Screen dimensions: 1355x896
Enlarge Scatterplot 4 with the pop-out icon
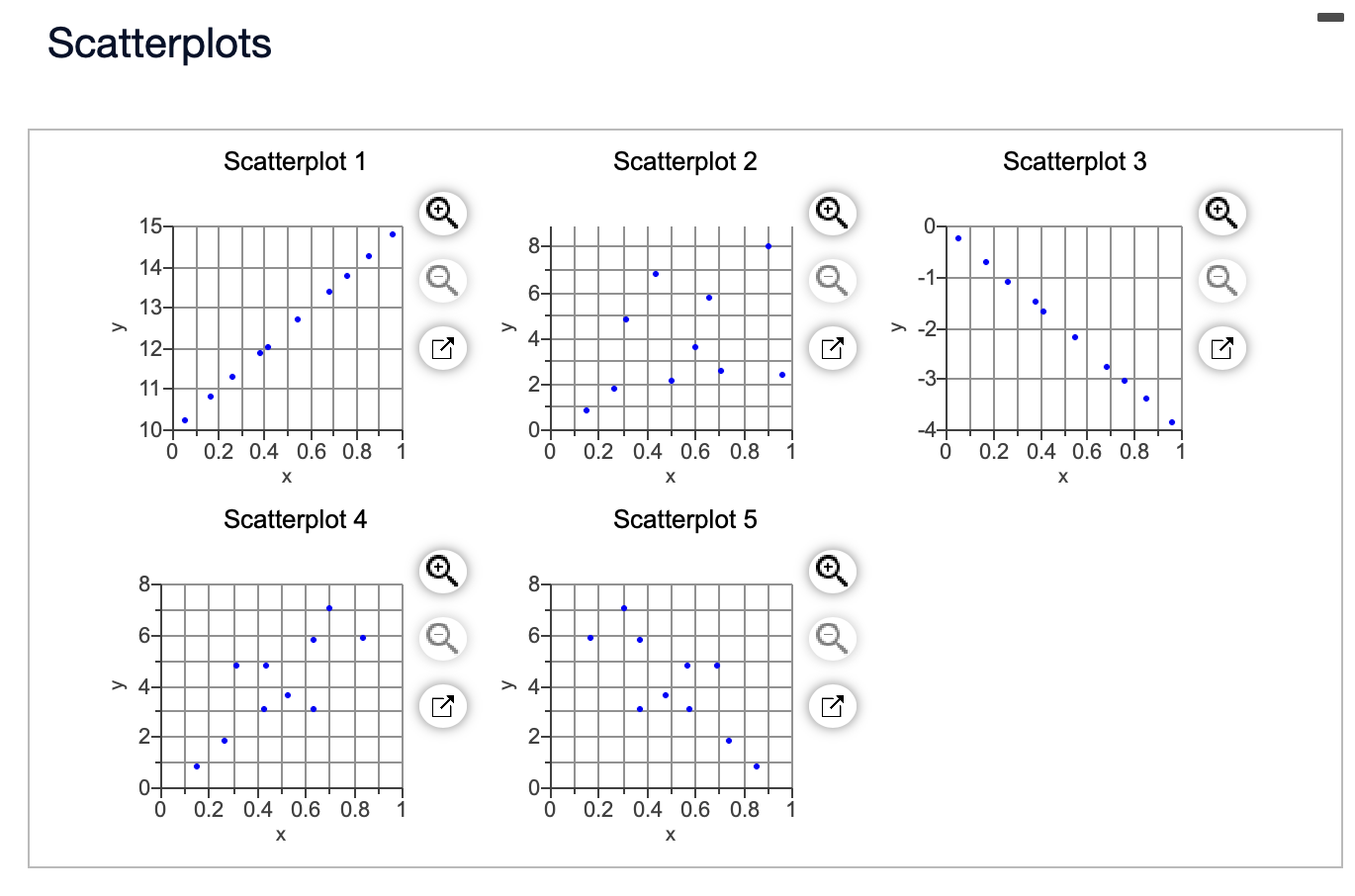click(442, 706)
